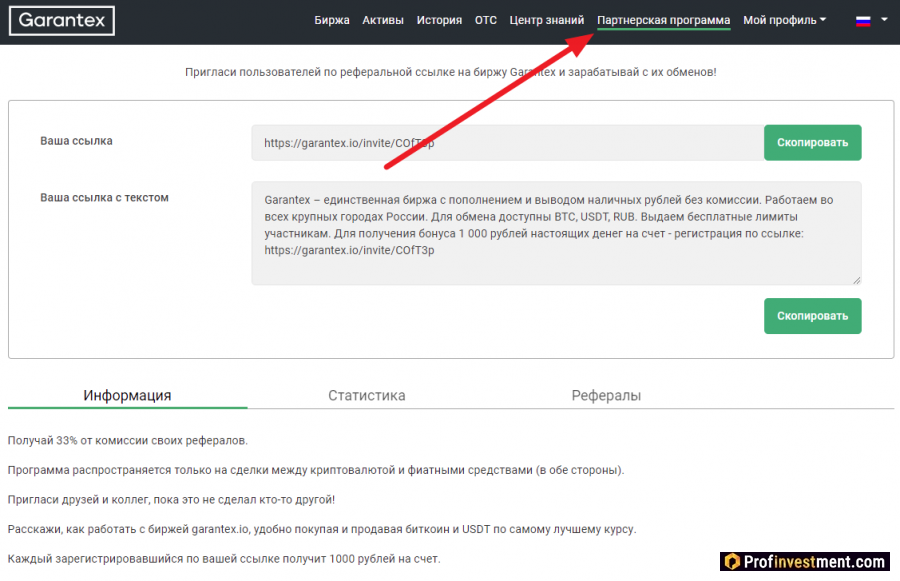Go to Биржа in the navigation bar

click(x=332, y=20)
